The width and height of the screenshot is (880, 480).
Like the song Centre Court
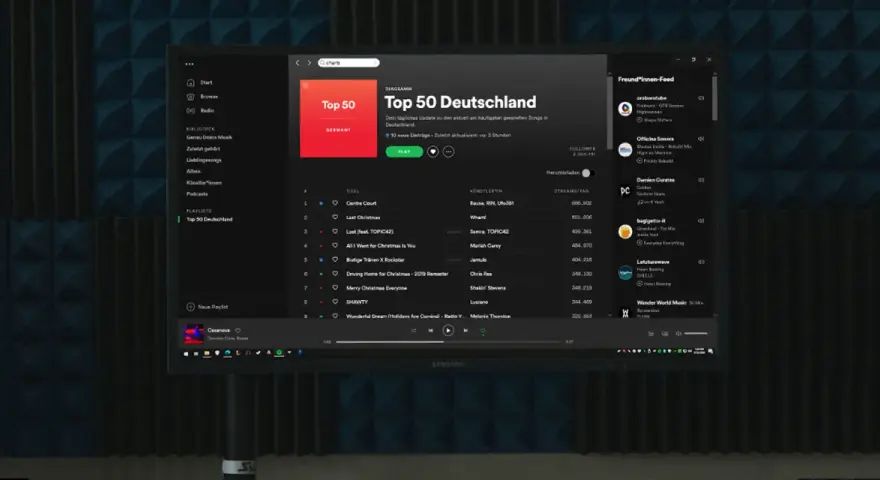click(x=335, y=203)
